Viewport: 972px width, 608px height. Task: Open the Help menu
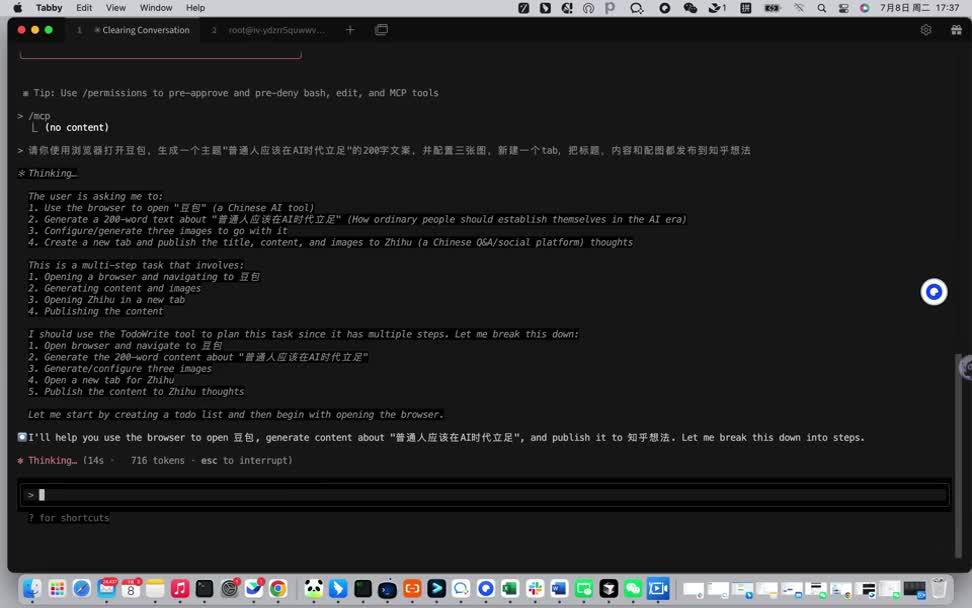coord(195,7)
